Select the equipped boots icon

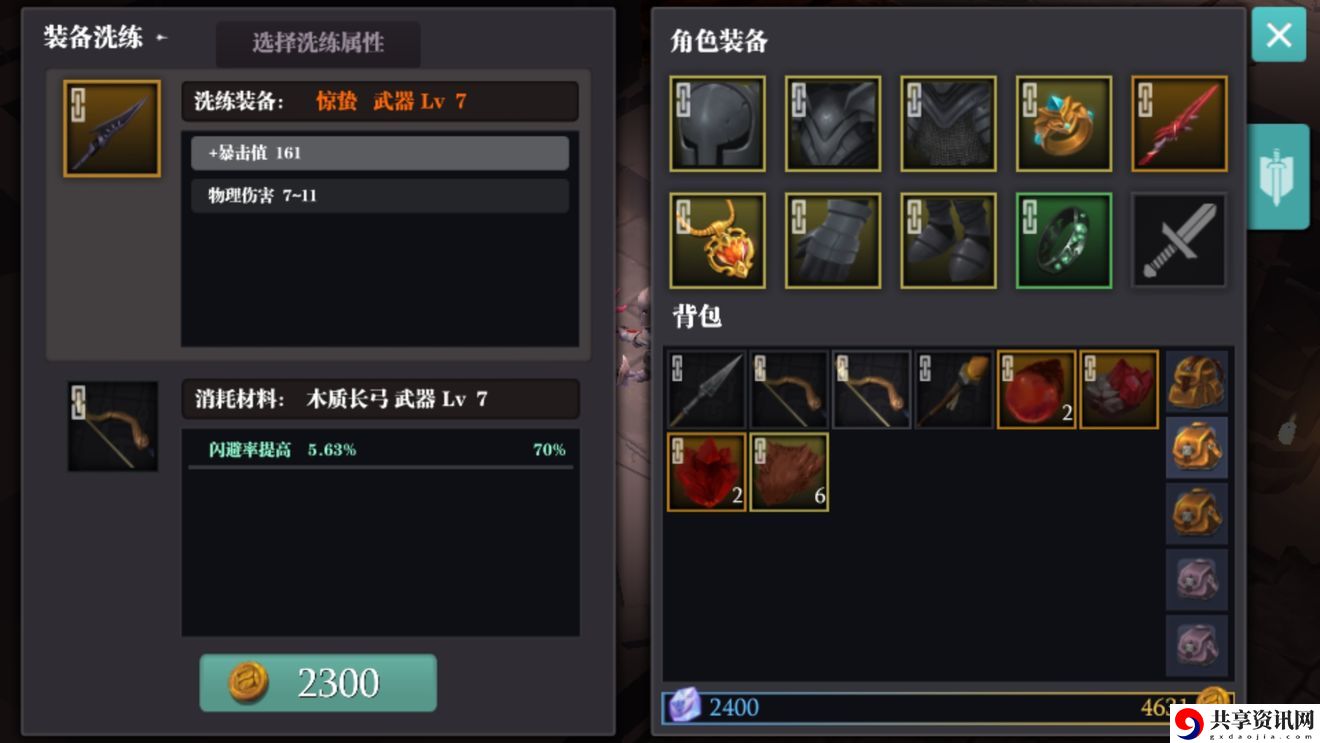[x=948, y=241]
